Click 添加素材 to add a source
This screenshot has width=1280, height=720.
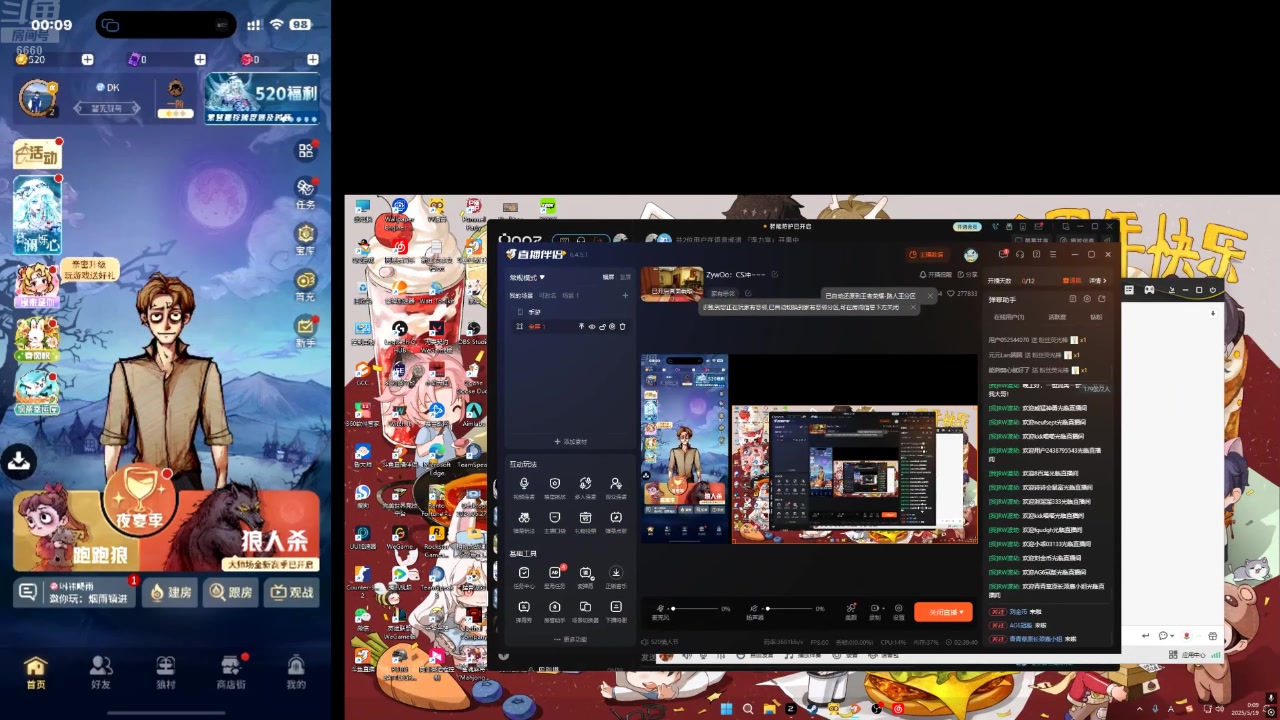(x=570, y=441)
